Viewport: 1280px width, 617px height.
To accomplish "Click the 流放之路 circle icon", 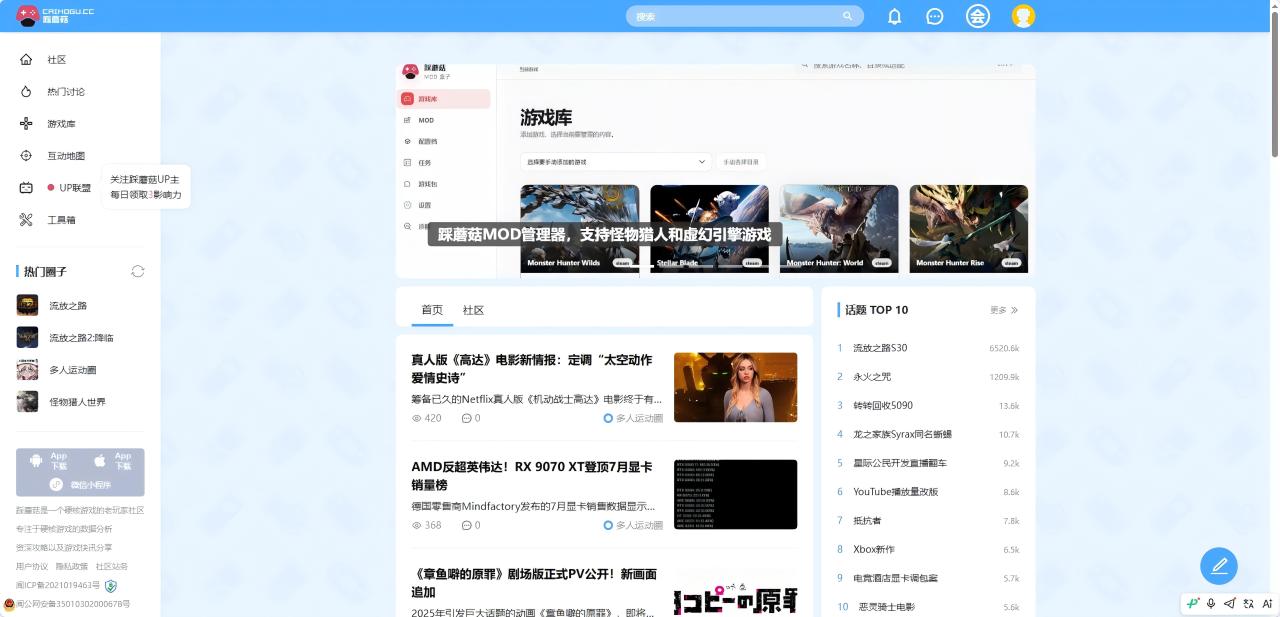I will 27,306.
